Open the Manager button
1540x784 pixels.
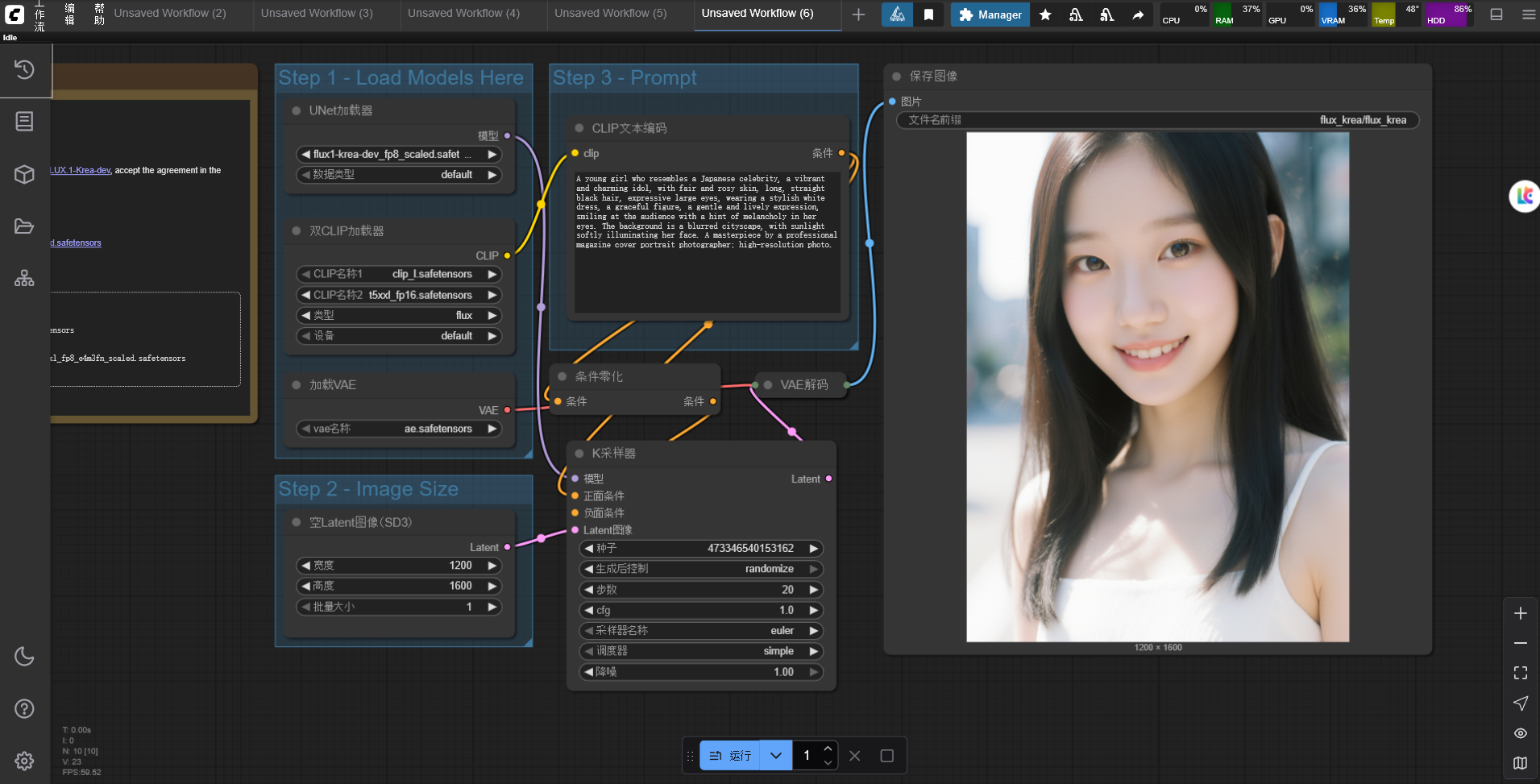point(990,15)
